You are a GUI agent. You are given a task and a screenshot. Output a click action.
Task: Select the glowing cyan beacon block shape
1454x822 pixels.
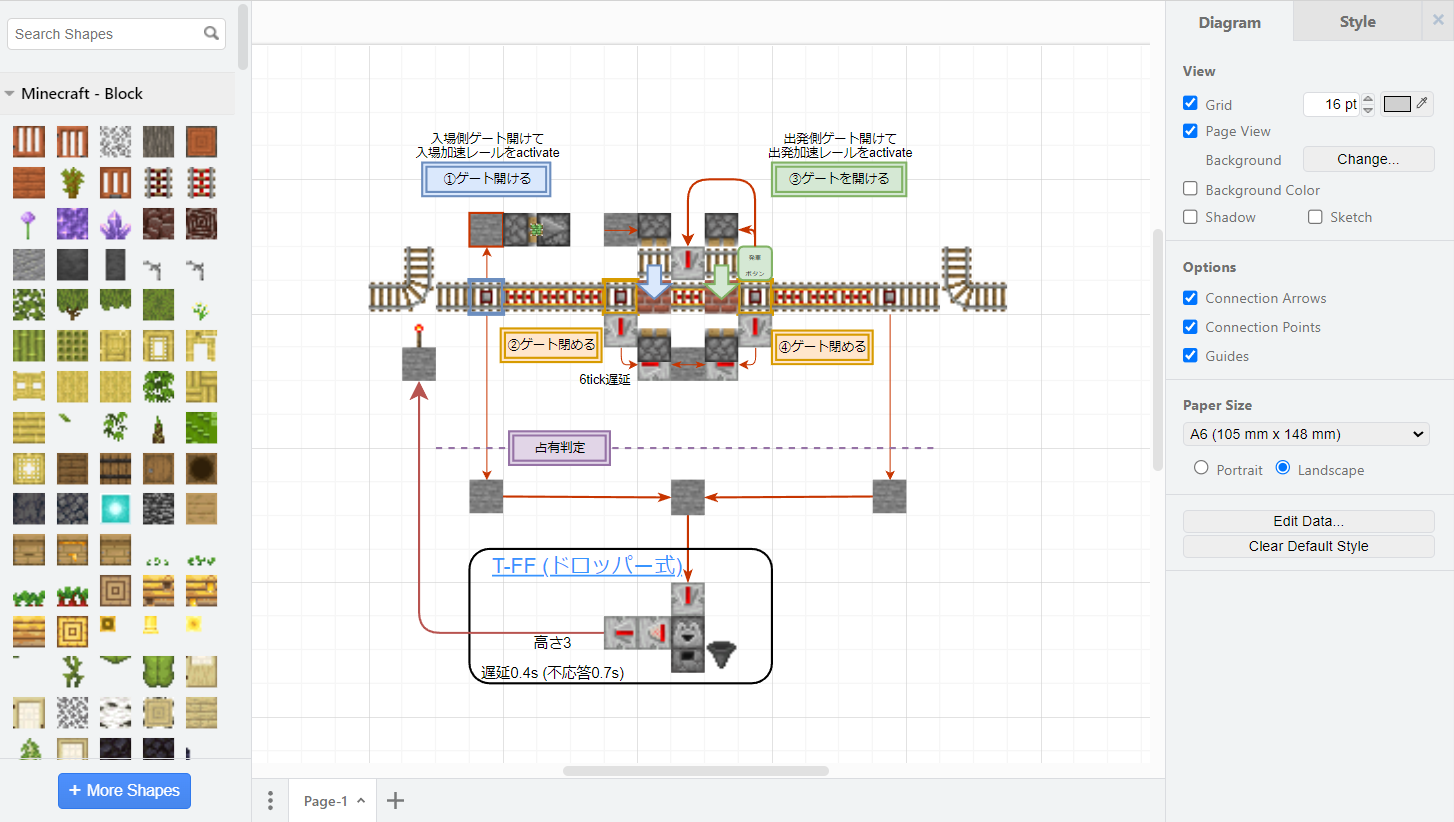click(x=115, y=509)
